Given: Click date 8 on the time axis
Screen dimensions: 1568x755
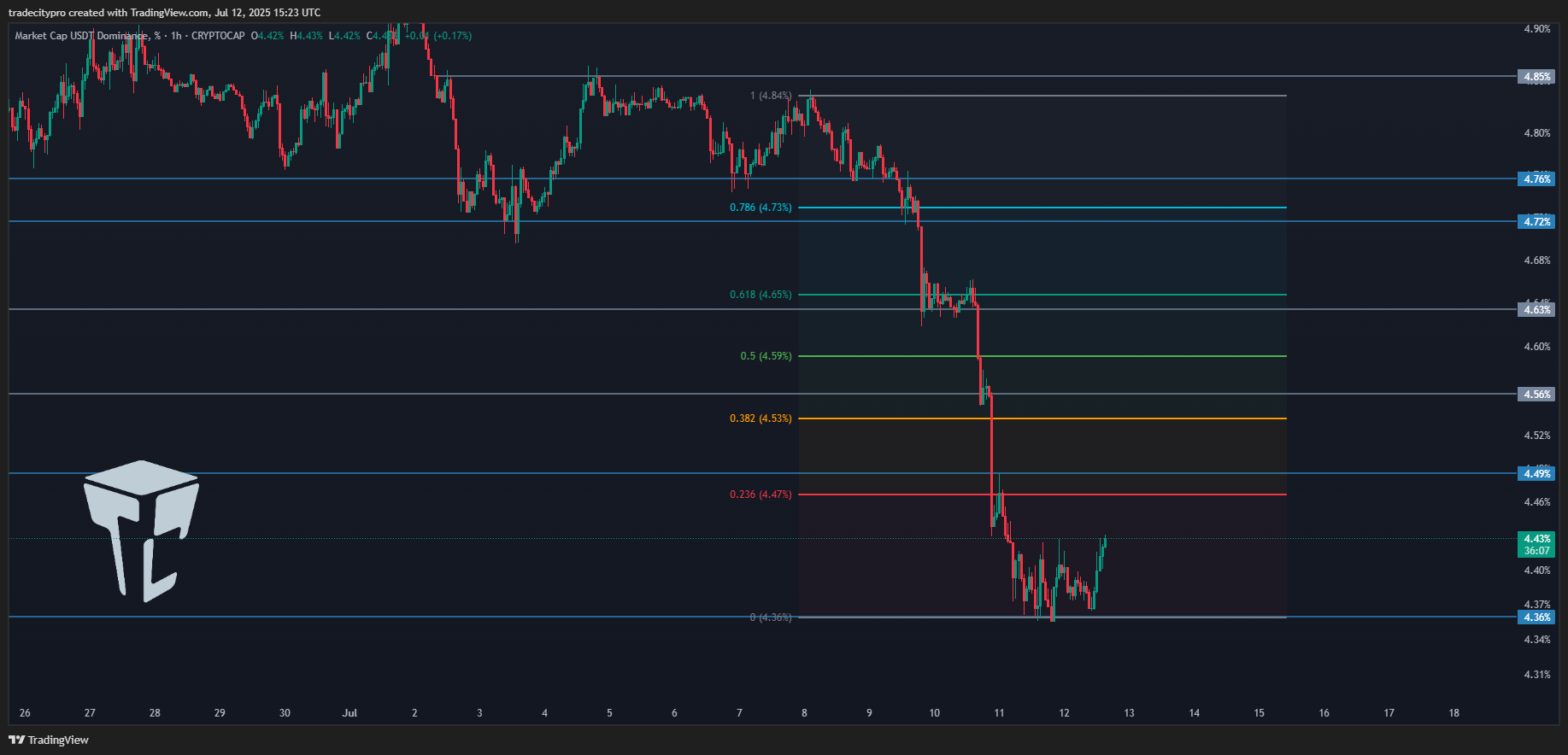Looking at the screenshot, I should (x=804, y=712).
